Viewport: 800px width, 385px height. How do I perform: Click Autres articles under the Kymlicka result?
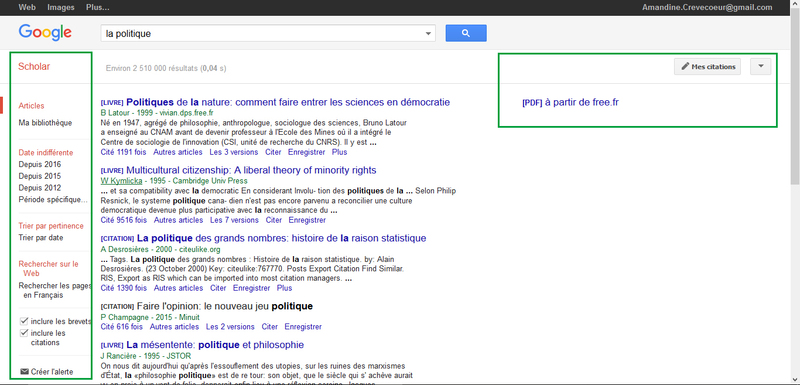point(179,220)
